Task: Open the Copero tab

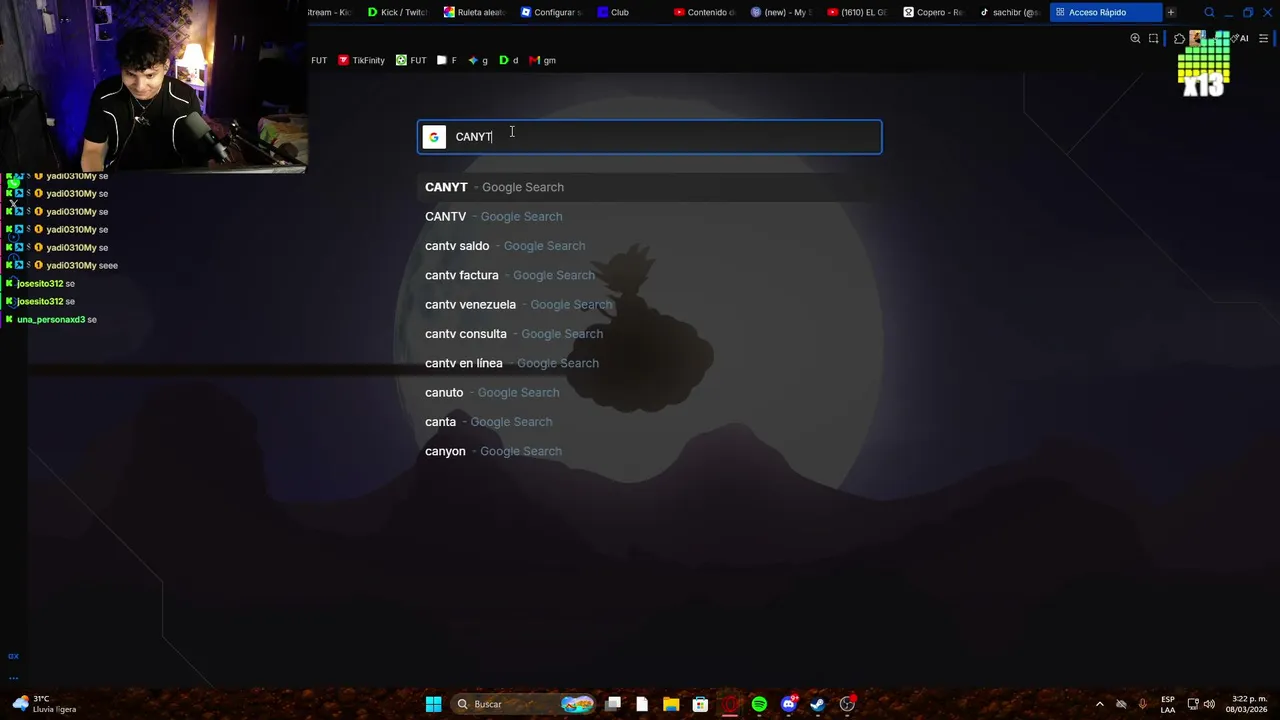Action: pos(933,12)
